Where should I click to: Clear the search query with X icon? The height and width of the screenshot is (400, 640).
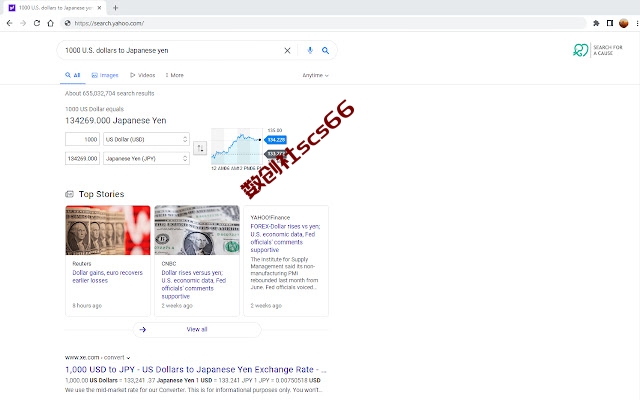pos(287,51)
